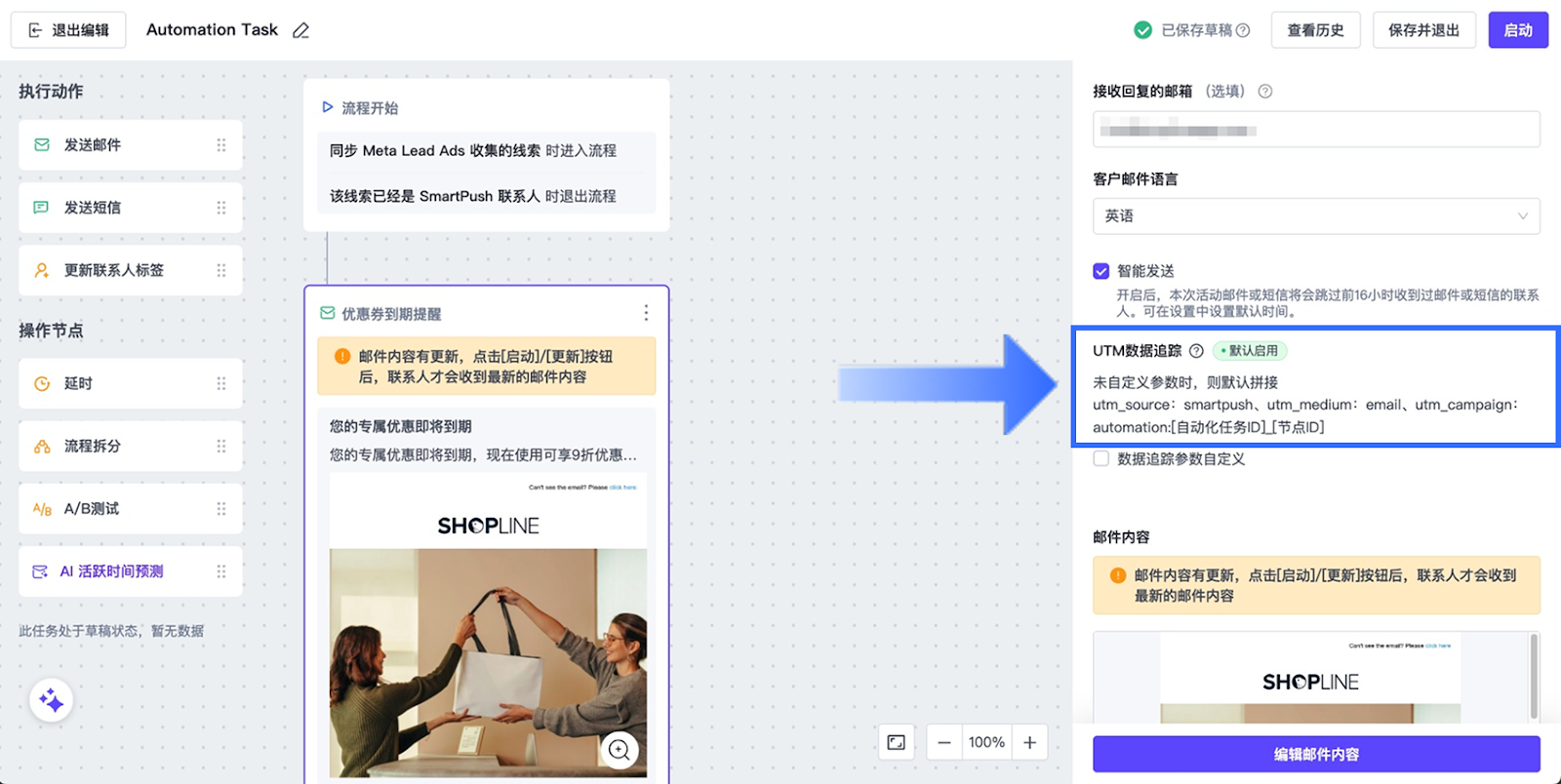Click the 接收回复的邮箱 input field

point(1315,130)
